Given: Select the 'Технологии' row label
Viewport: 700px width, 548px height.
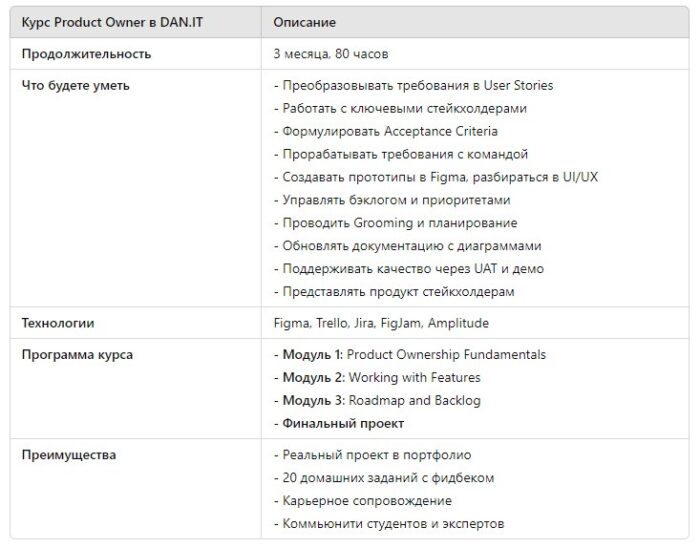Looking at the screenshot, I should tap(58, 323).
